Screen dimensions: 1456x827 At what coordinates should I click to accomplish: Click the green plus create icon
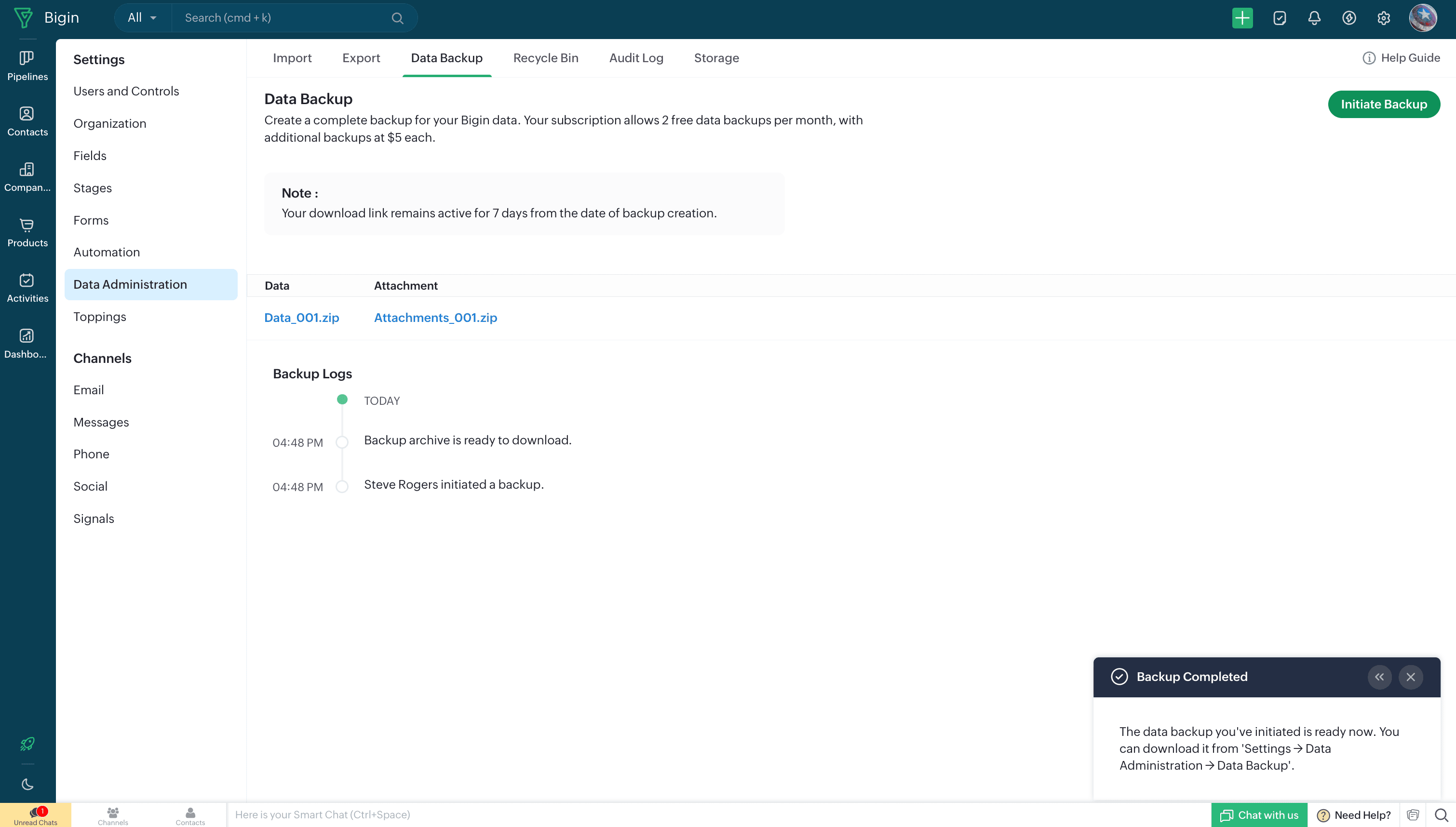tap(1242, 18)
